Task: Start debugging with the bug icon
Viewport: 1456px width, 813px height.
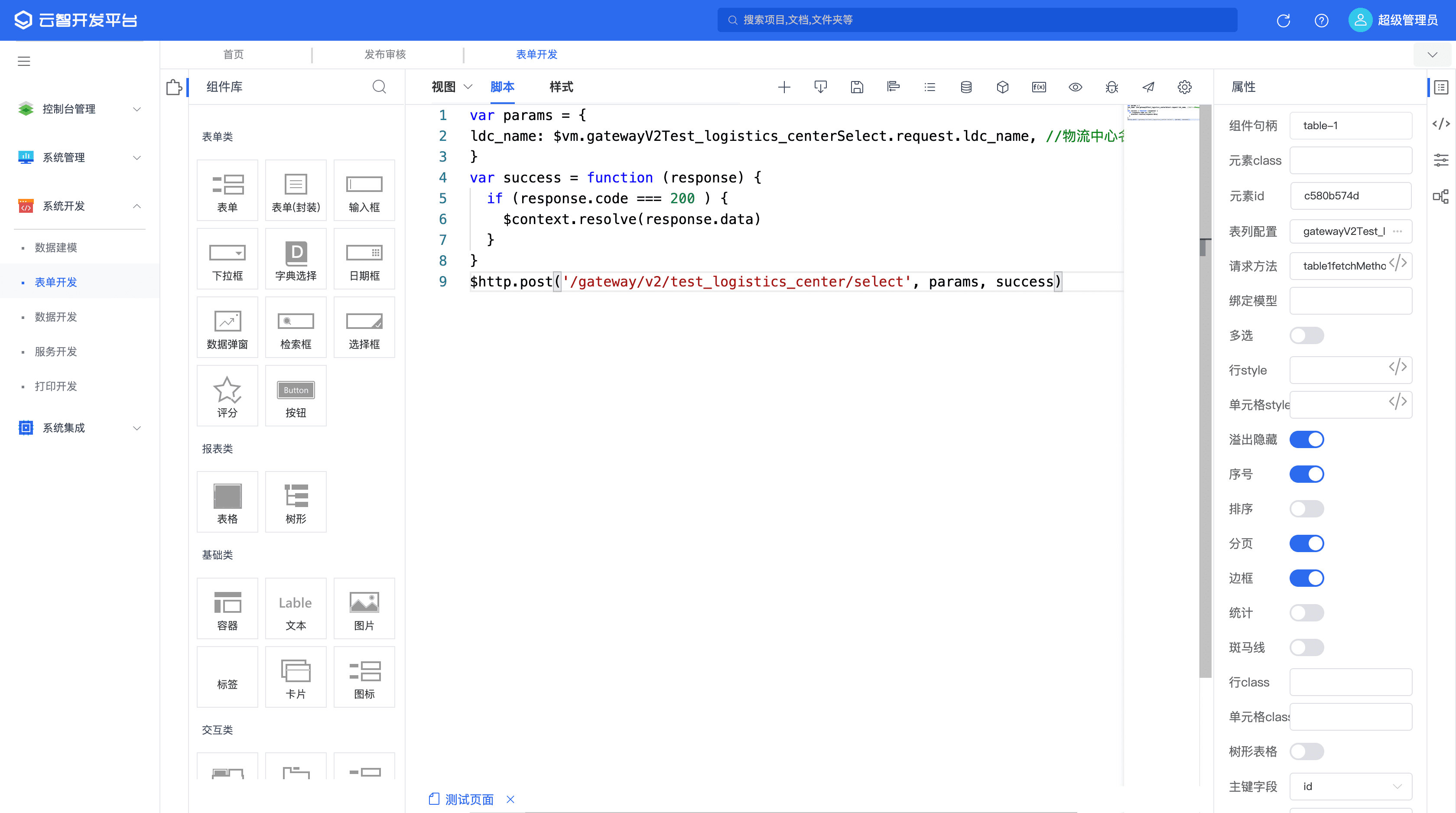Action: click(x=1112, y=87)
